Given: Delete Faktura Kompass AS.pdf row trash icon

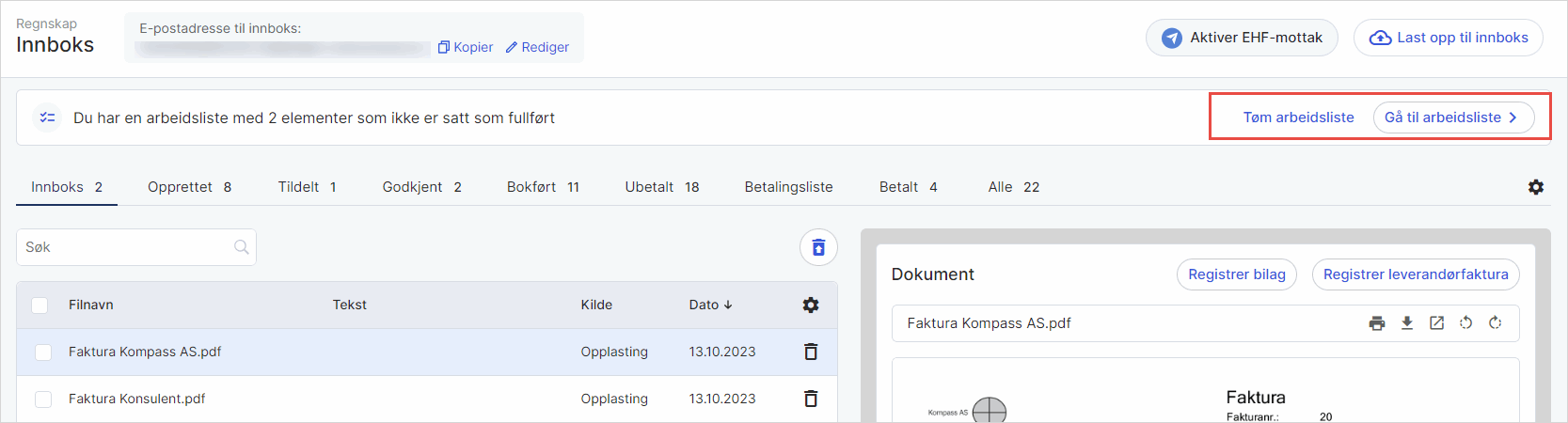Looking at the screenshot, I should 811,352.
